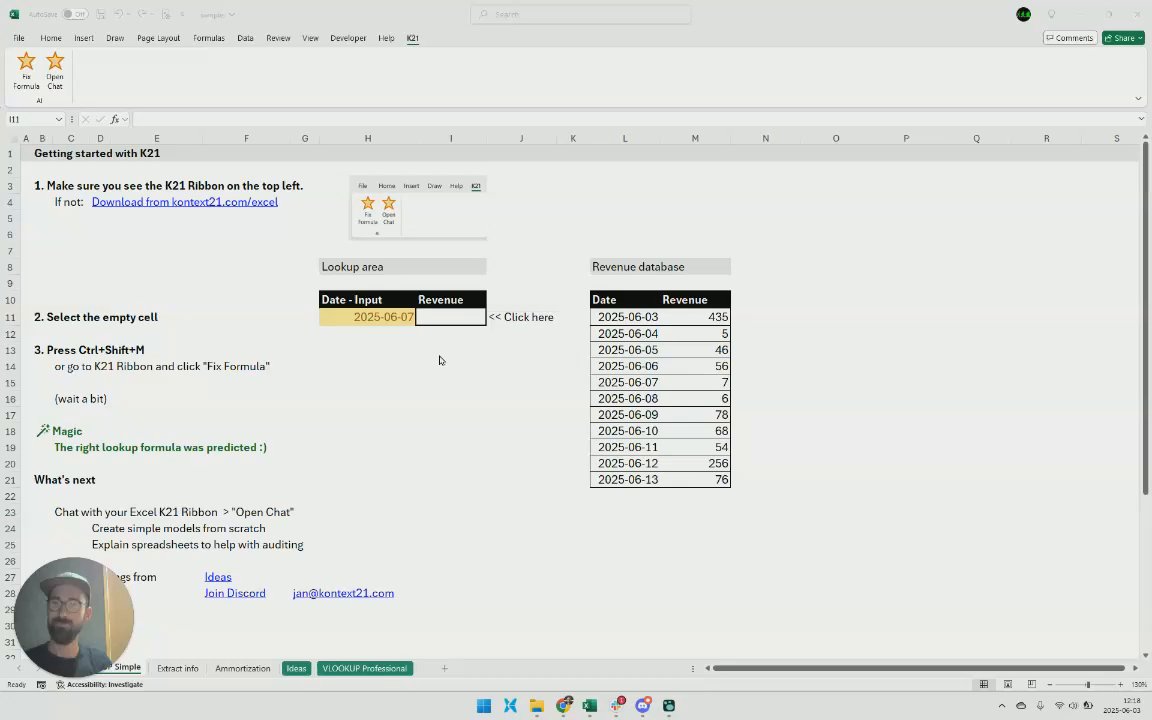Switch to the Formulas ribbon tab
1152x720 pixels.
(209, 38)
